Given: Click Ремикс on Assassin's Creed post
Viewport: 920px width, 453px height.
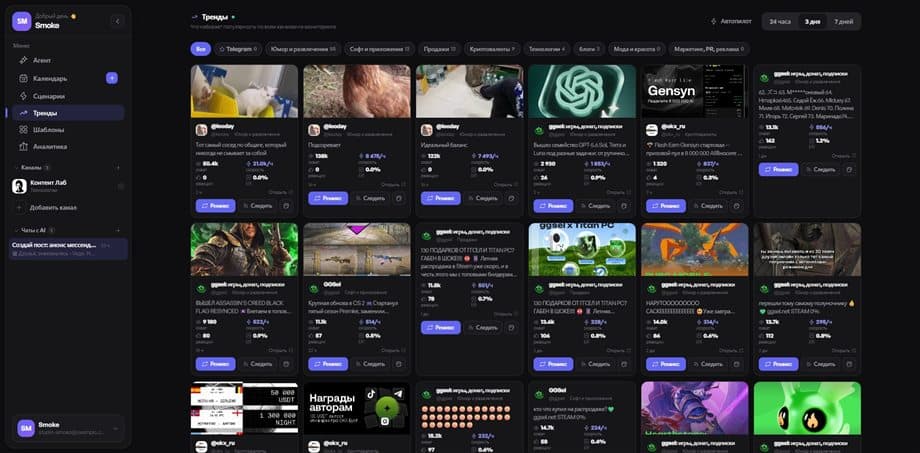Looking at the screenshot, I should [x=215, y=364].
